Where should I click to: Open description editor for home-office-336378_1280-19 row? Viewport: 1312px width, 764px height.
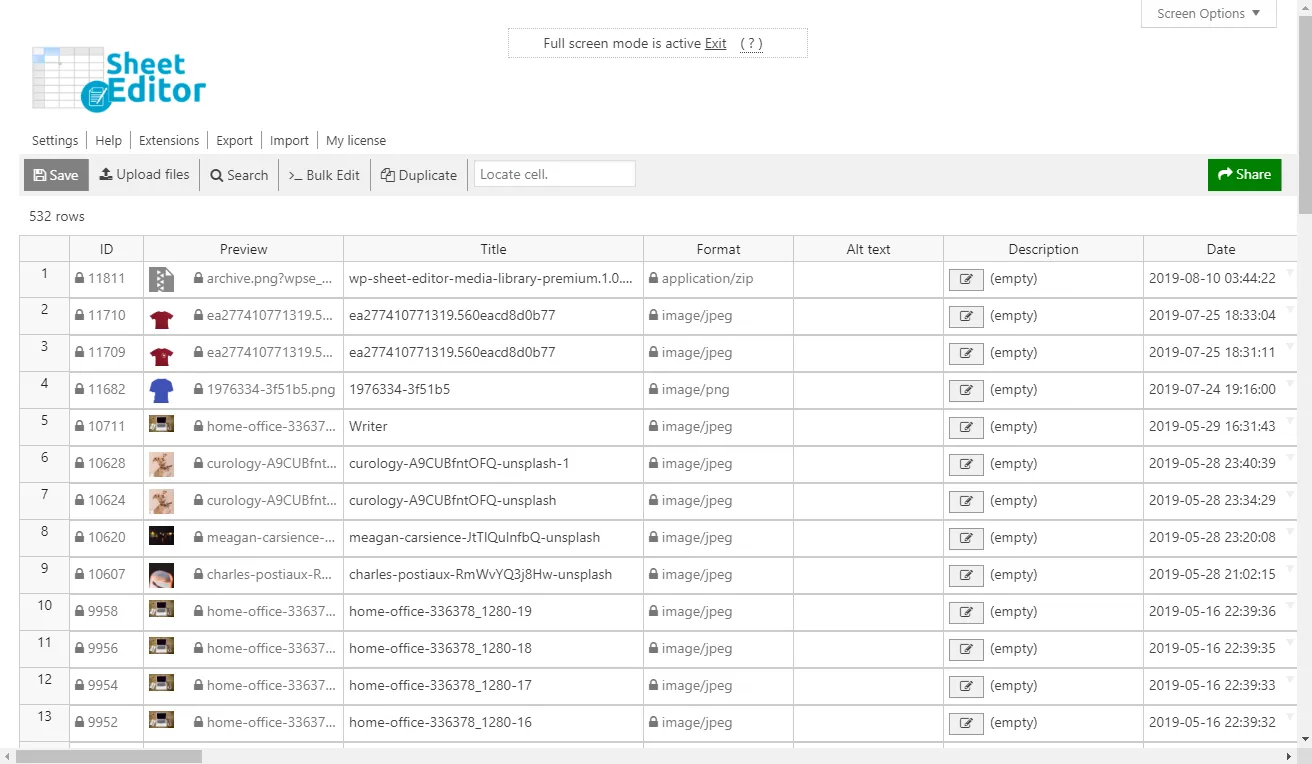tap(965, 613)
